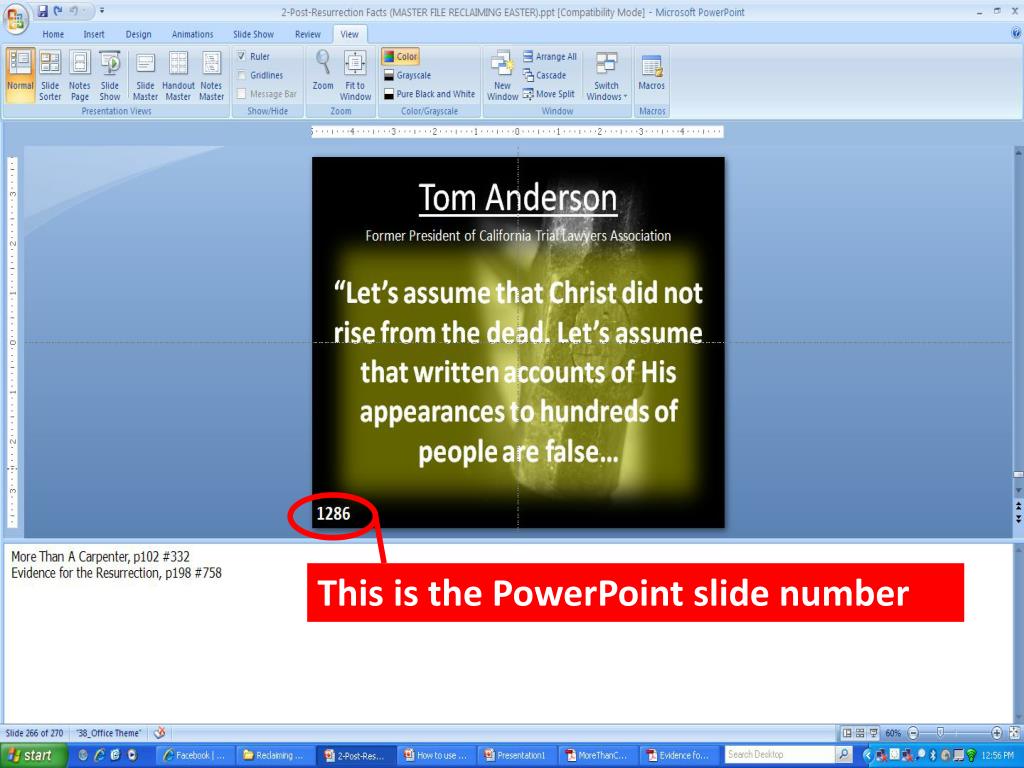Expand the Switch Windows dropdown

606,76
